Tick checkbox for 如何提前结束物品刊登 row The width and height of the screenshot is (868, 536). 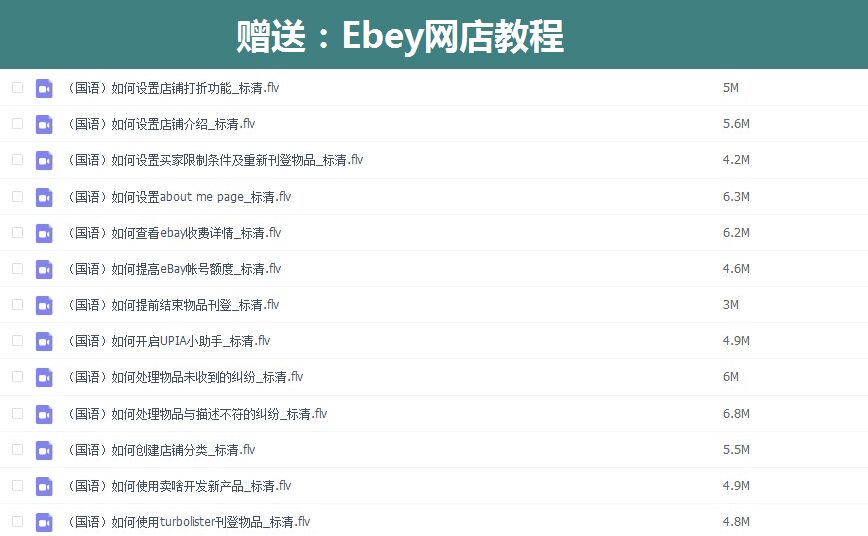17,305
